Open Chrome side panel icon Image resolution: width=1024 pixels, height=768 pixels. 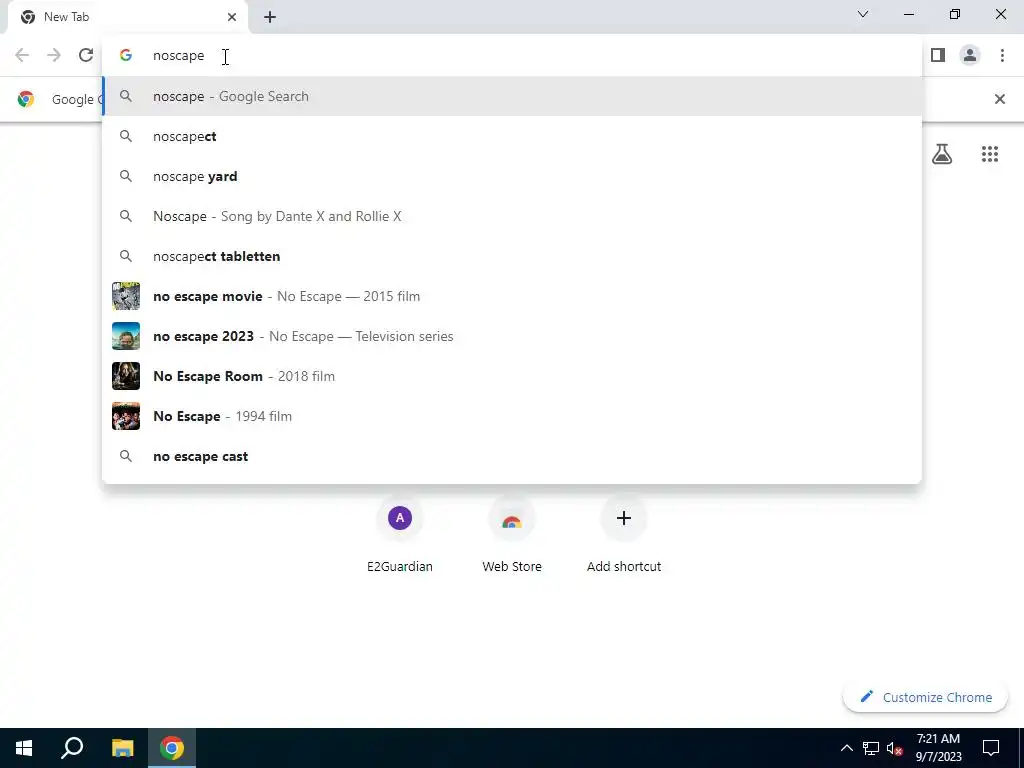click(938, 56)
